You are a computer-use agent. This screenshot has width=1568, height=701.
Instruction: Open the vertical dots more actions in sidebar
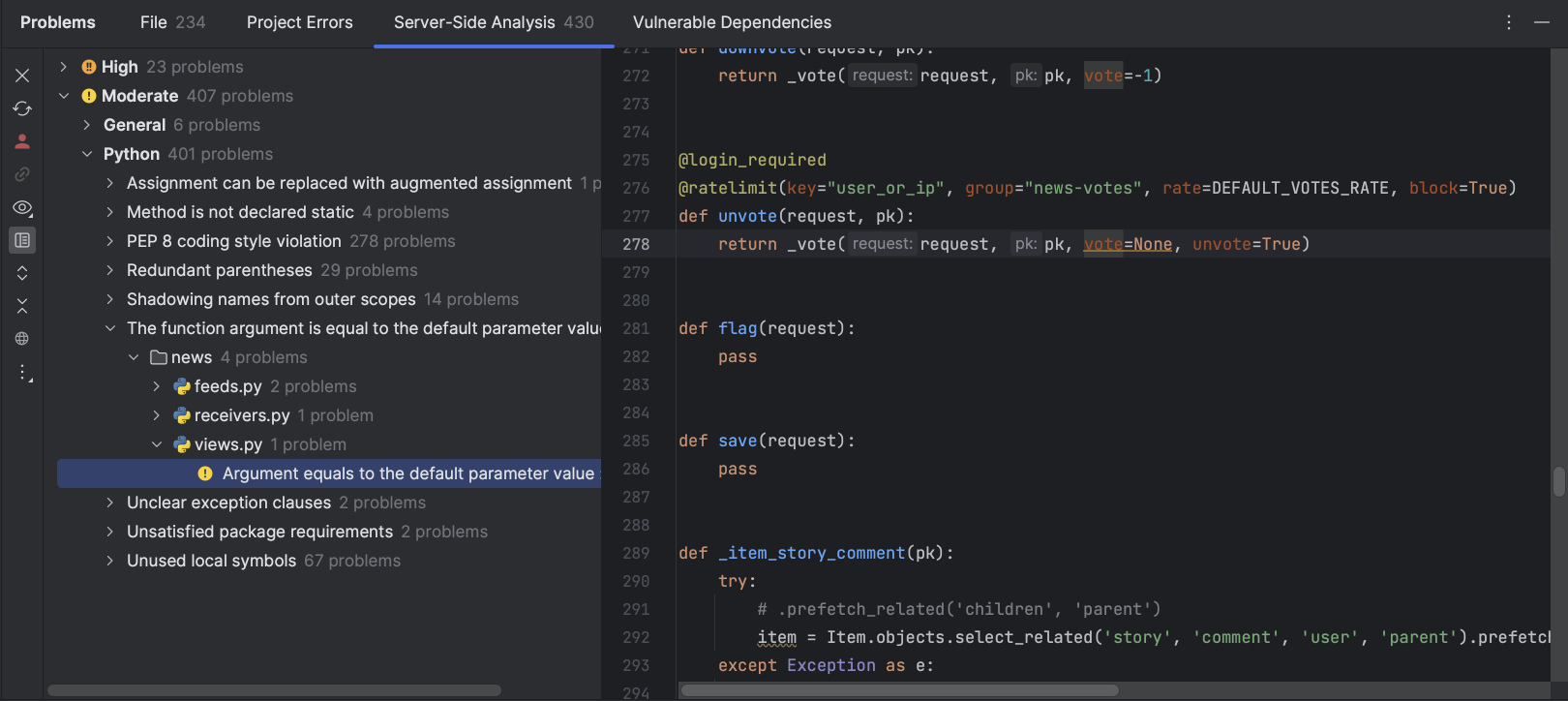[23, 373]
